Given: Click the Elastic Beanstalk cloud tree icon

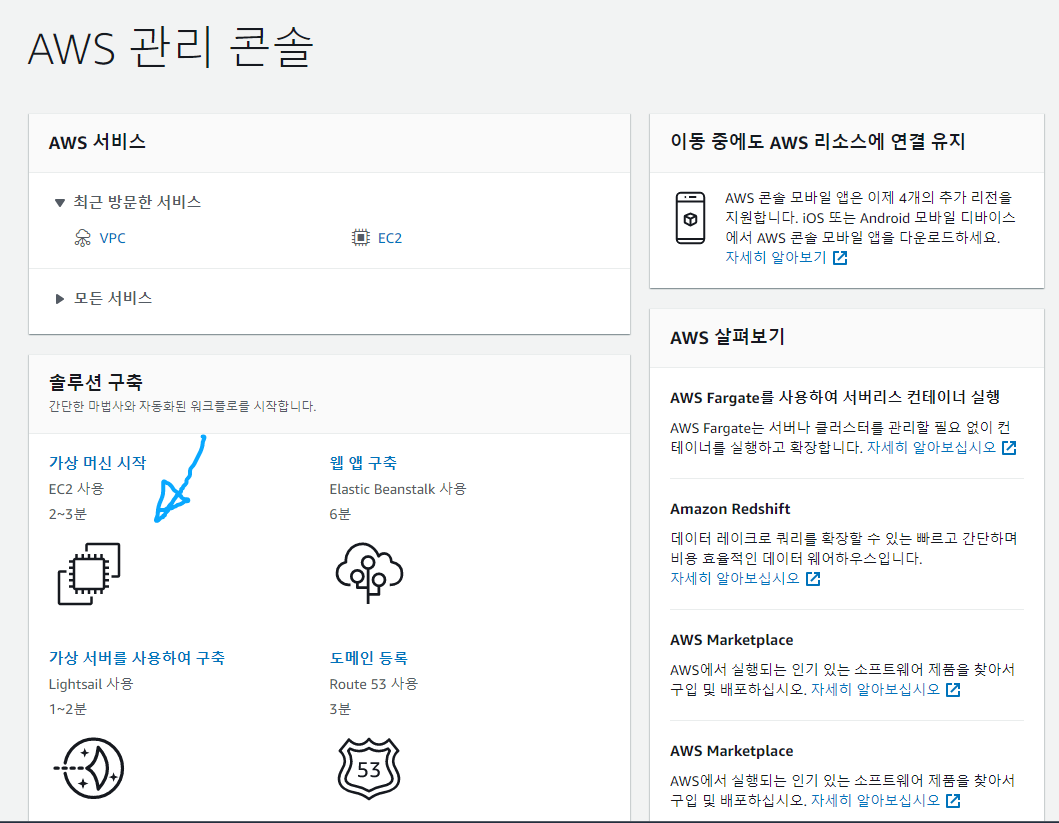Looking at the screenshot, I should (x=369, y=573).
